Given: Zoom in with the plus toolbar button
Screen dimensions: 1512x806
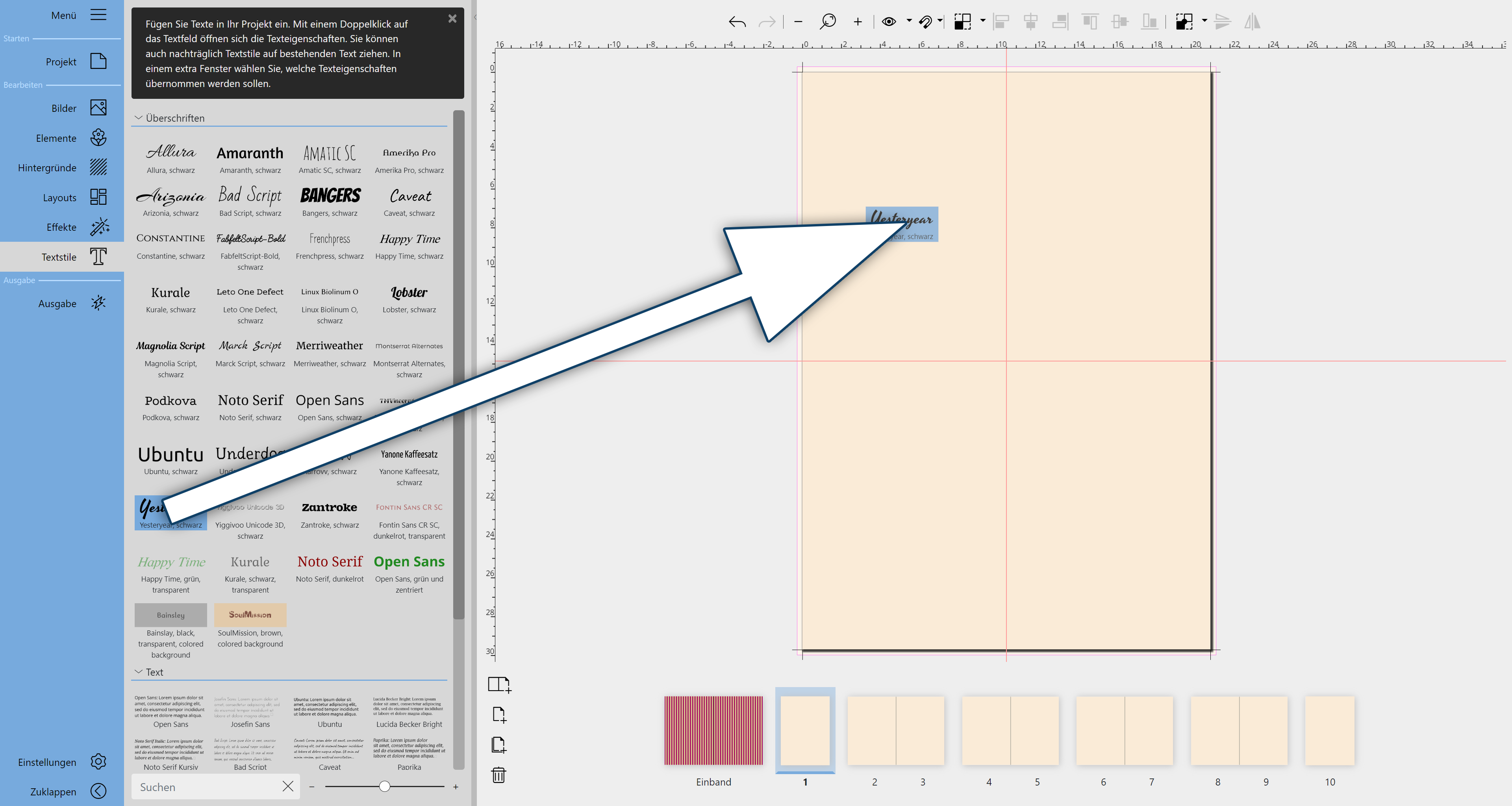Looking at the screenshot, I should (858, 22).
